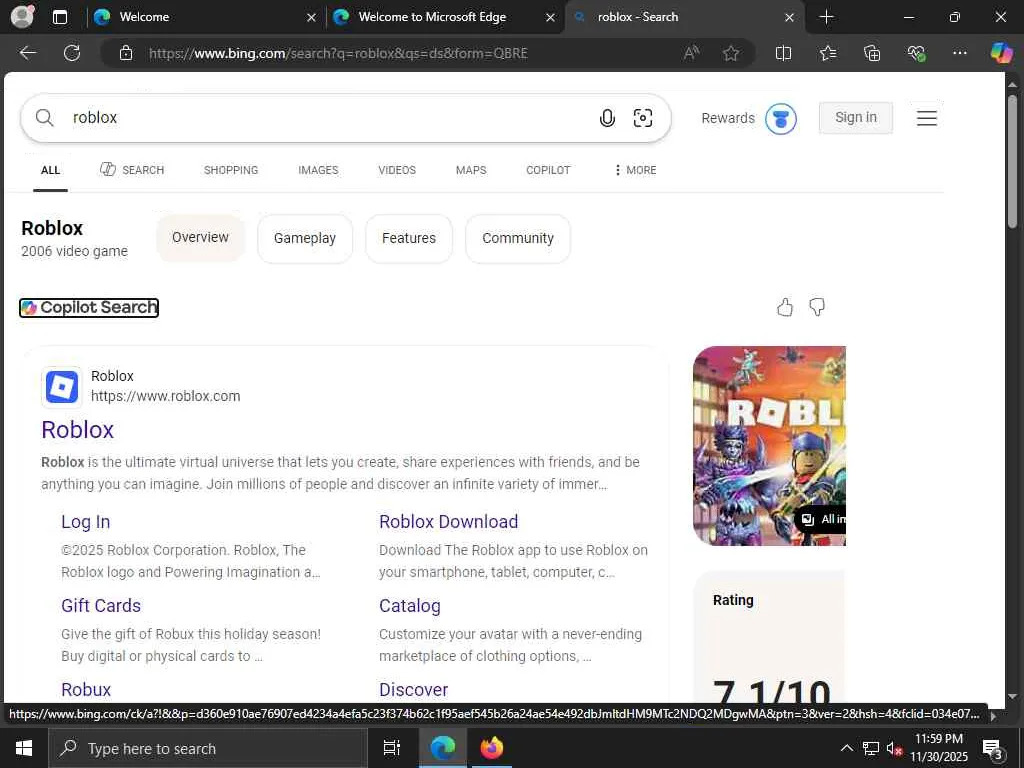The height and width of the screenshot is (768, 1024).
Task: Click the address bar URL
Action: click(x=338, y=54)
